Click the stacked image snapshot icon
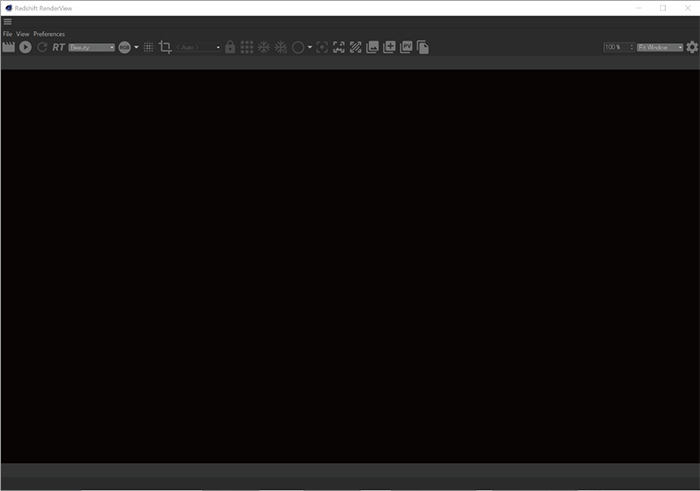Viewport: 700px width, 491px height. [x=372, y=47]
